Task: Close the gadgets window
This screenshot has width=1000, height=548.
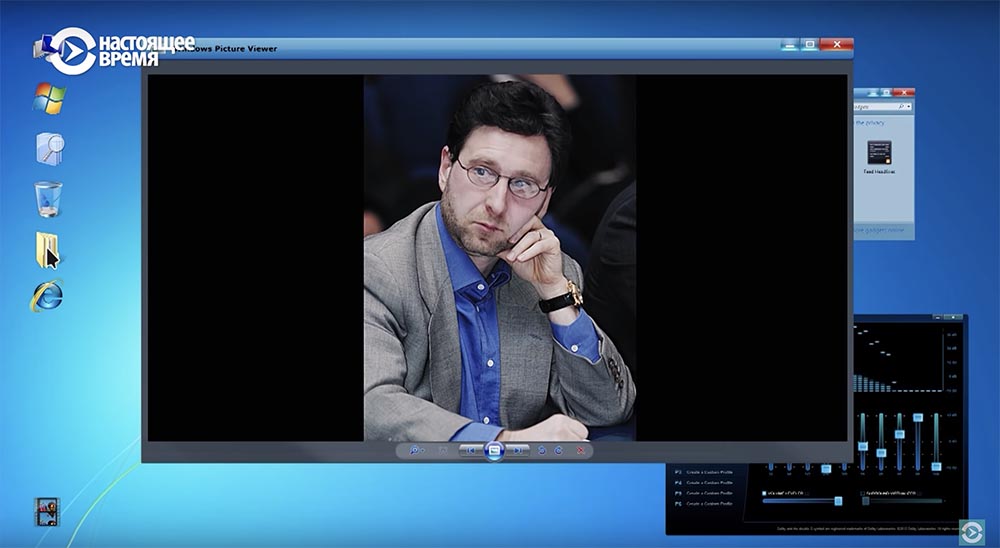Action: coord(904,93)
